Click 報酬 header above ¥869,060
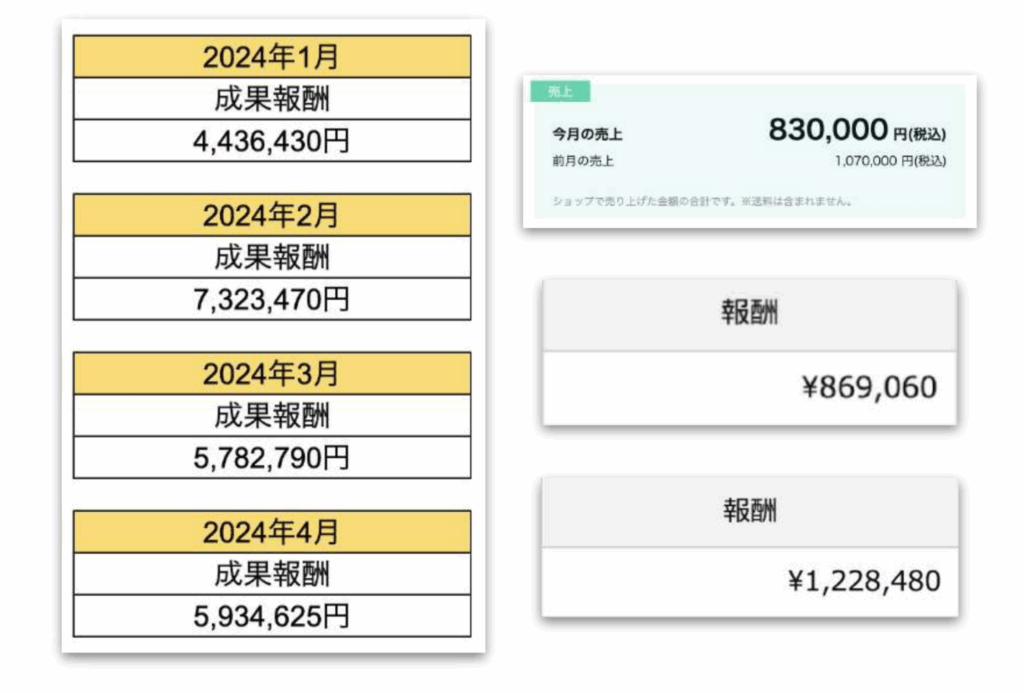This screenshot has width=1024, height=693. [x=750, y=314]
